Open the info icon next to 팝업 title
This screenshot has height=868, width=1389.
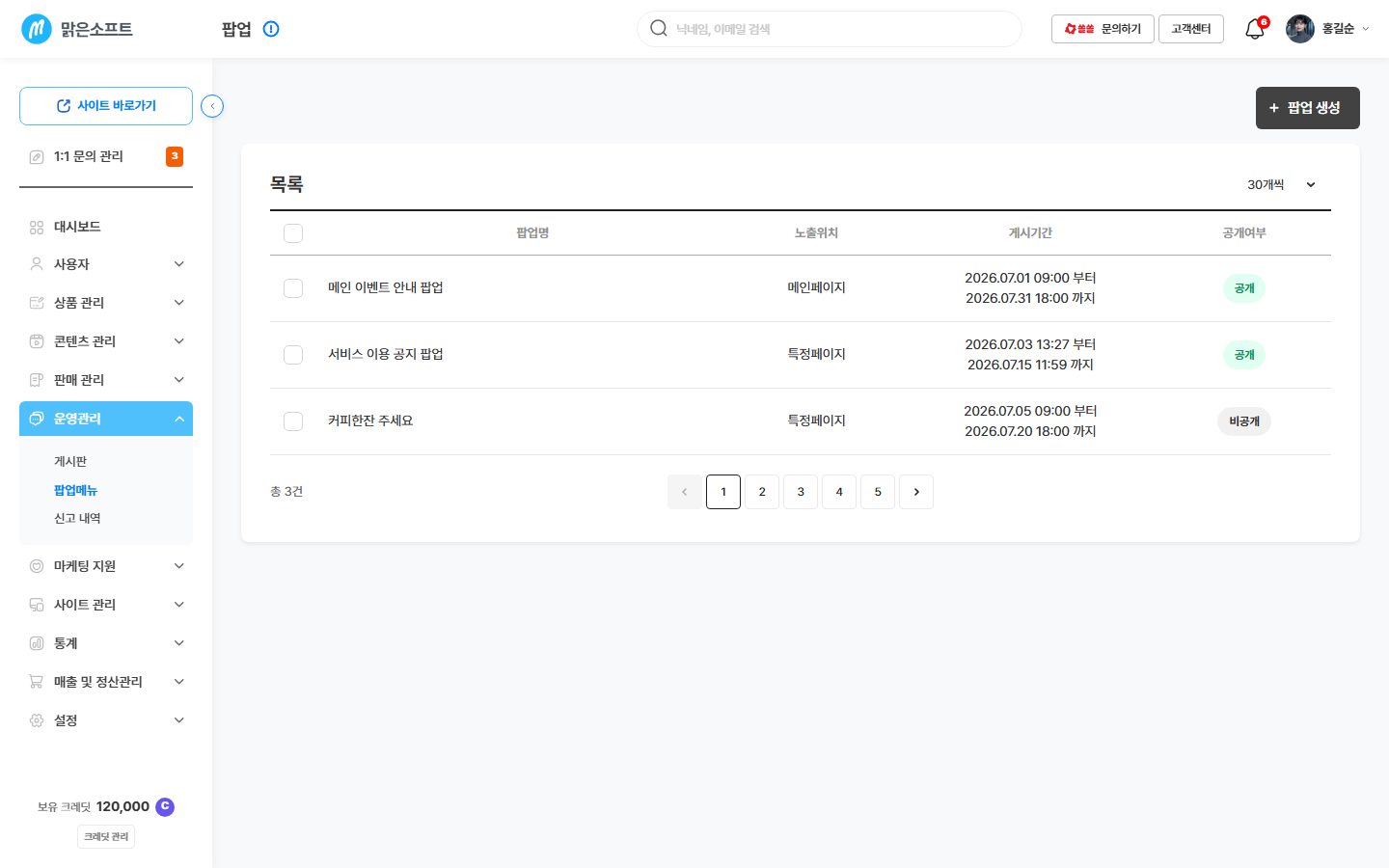[x=271, y=29]
